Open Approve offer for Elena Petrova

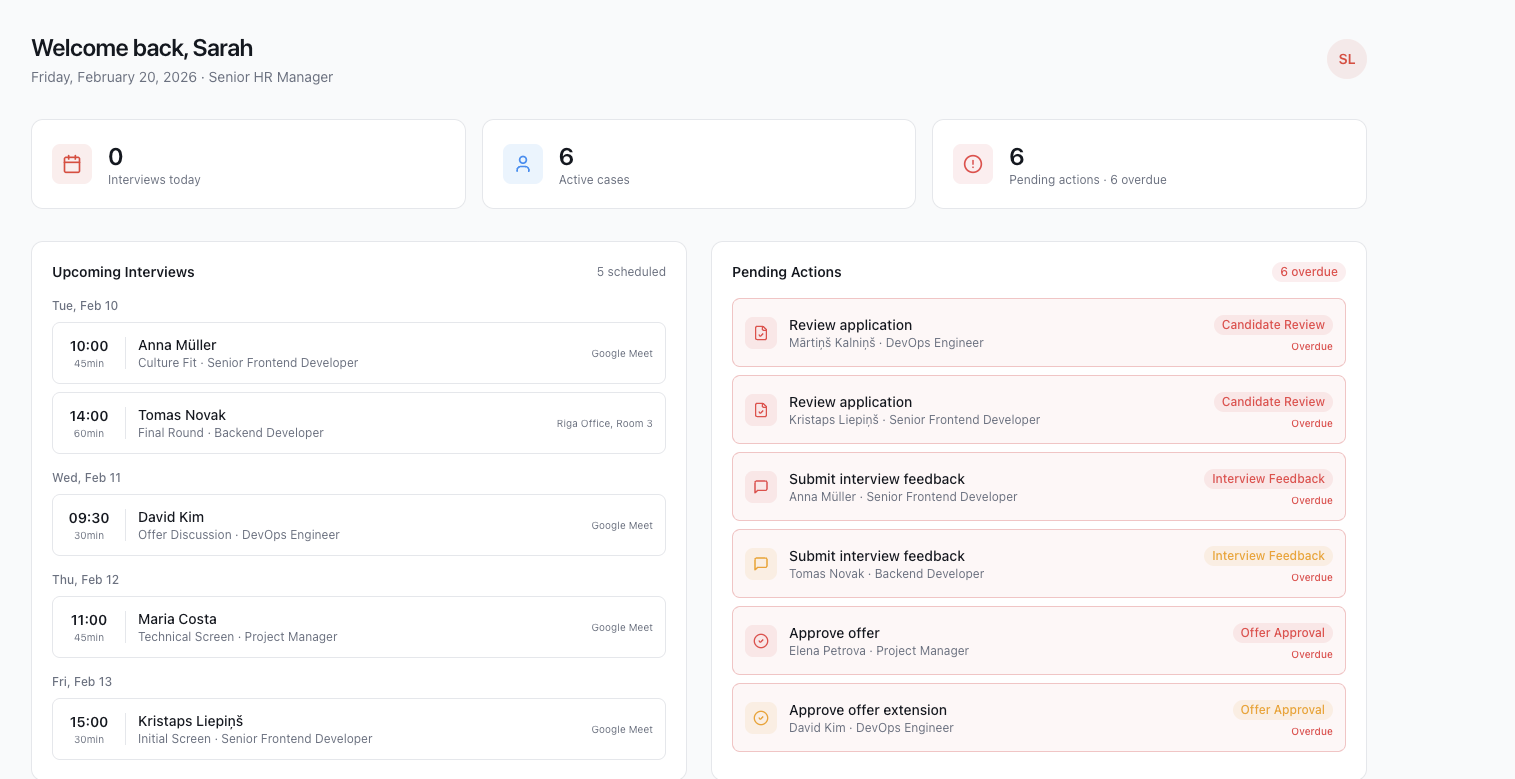[x=1039, y=641]
